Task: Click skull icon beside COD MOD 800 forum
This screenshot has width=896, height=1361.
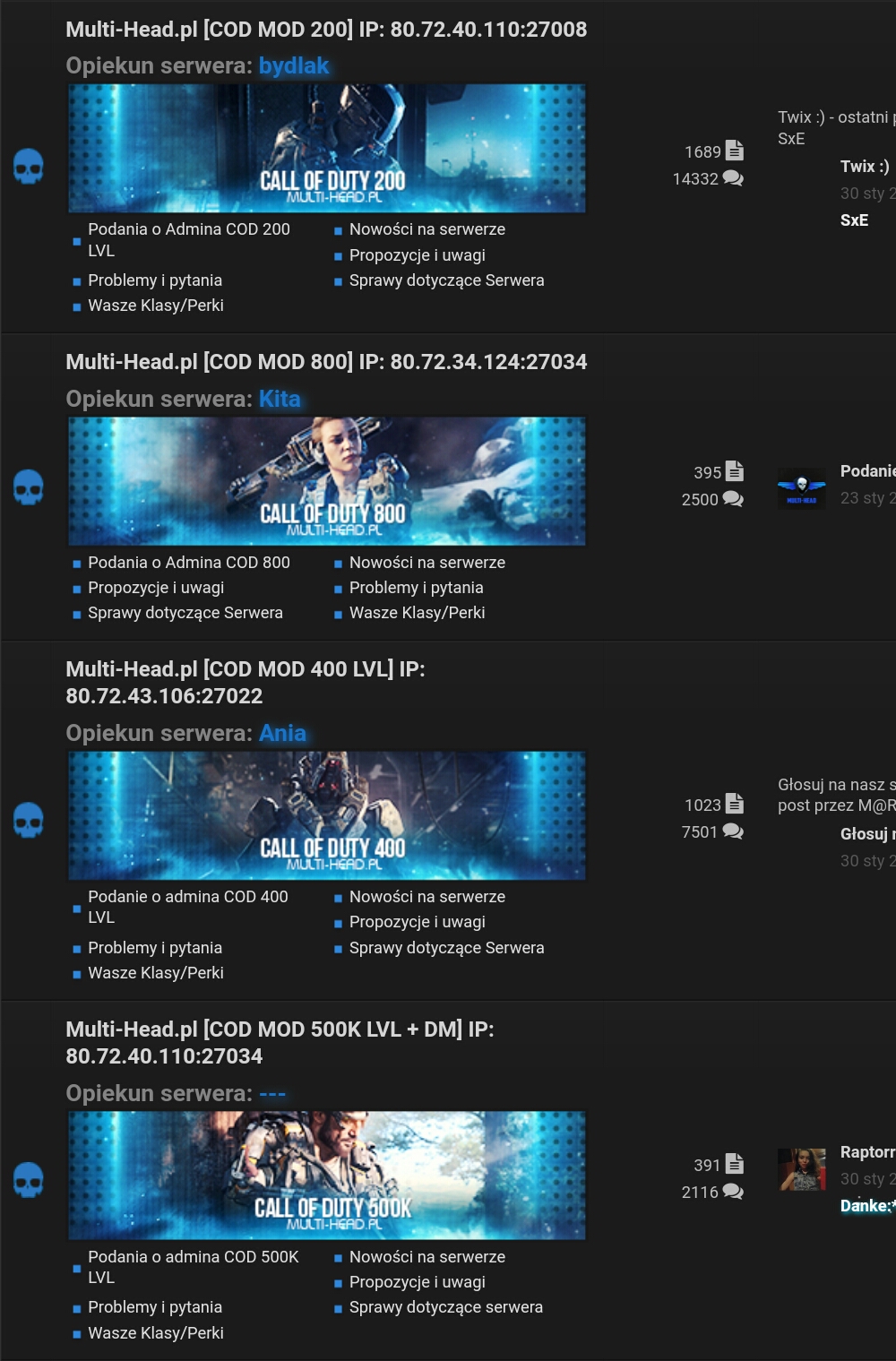Action: pyautogui.click(x=29, y=487)
